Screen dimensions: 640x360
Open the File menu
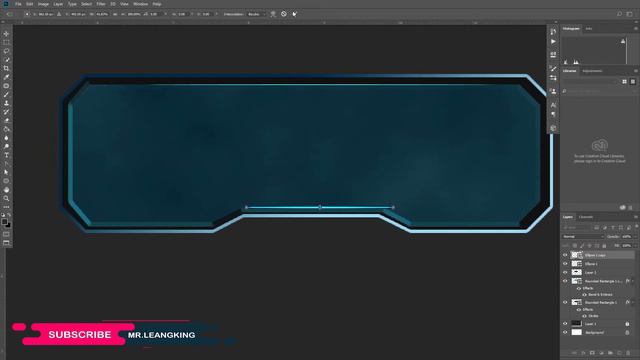[18, 4]
